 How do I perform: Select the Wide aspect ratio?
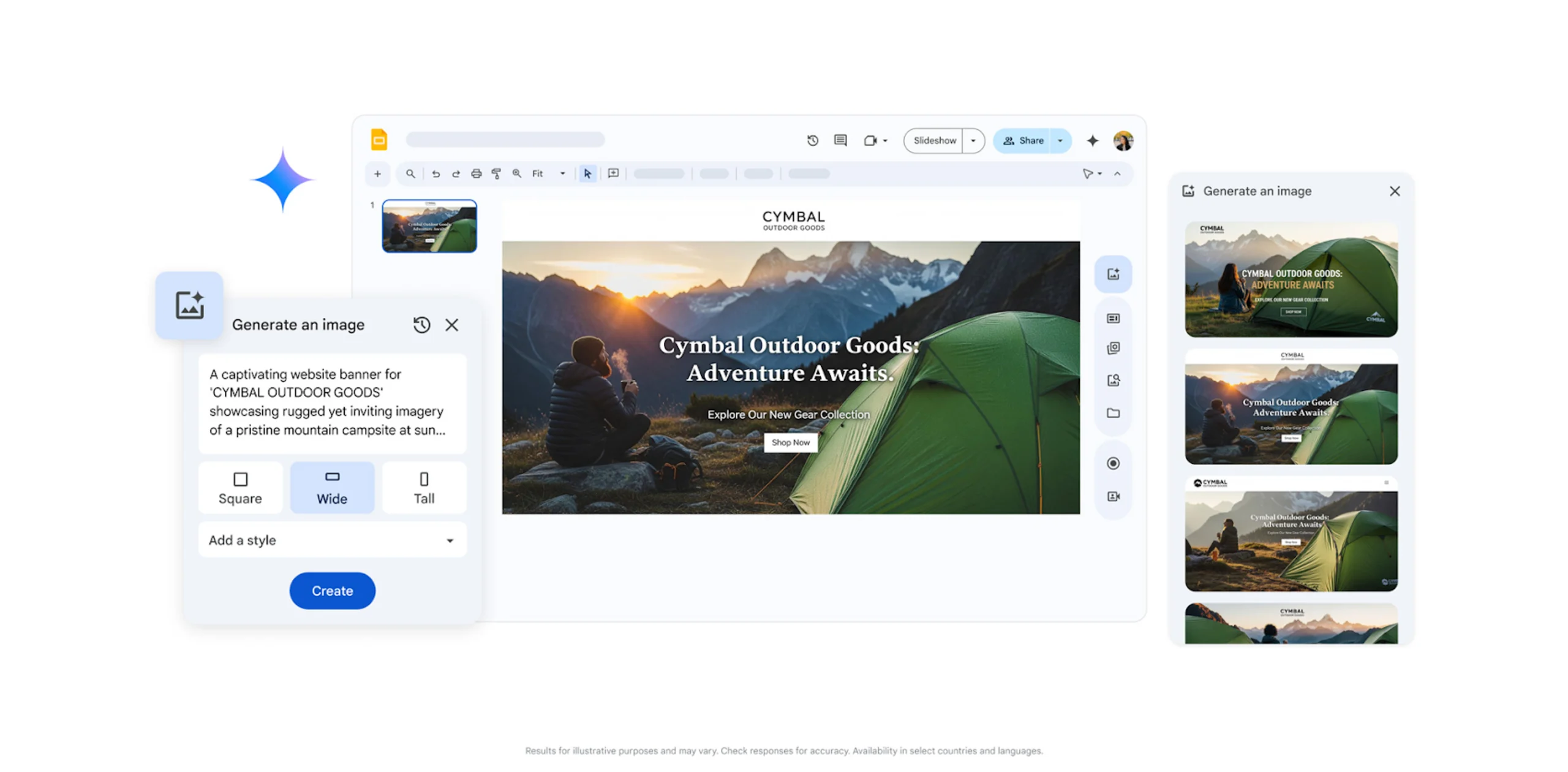(332, 488)
